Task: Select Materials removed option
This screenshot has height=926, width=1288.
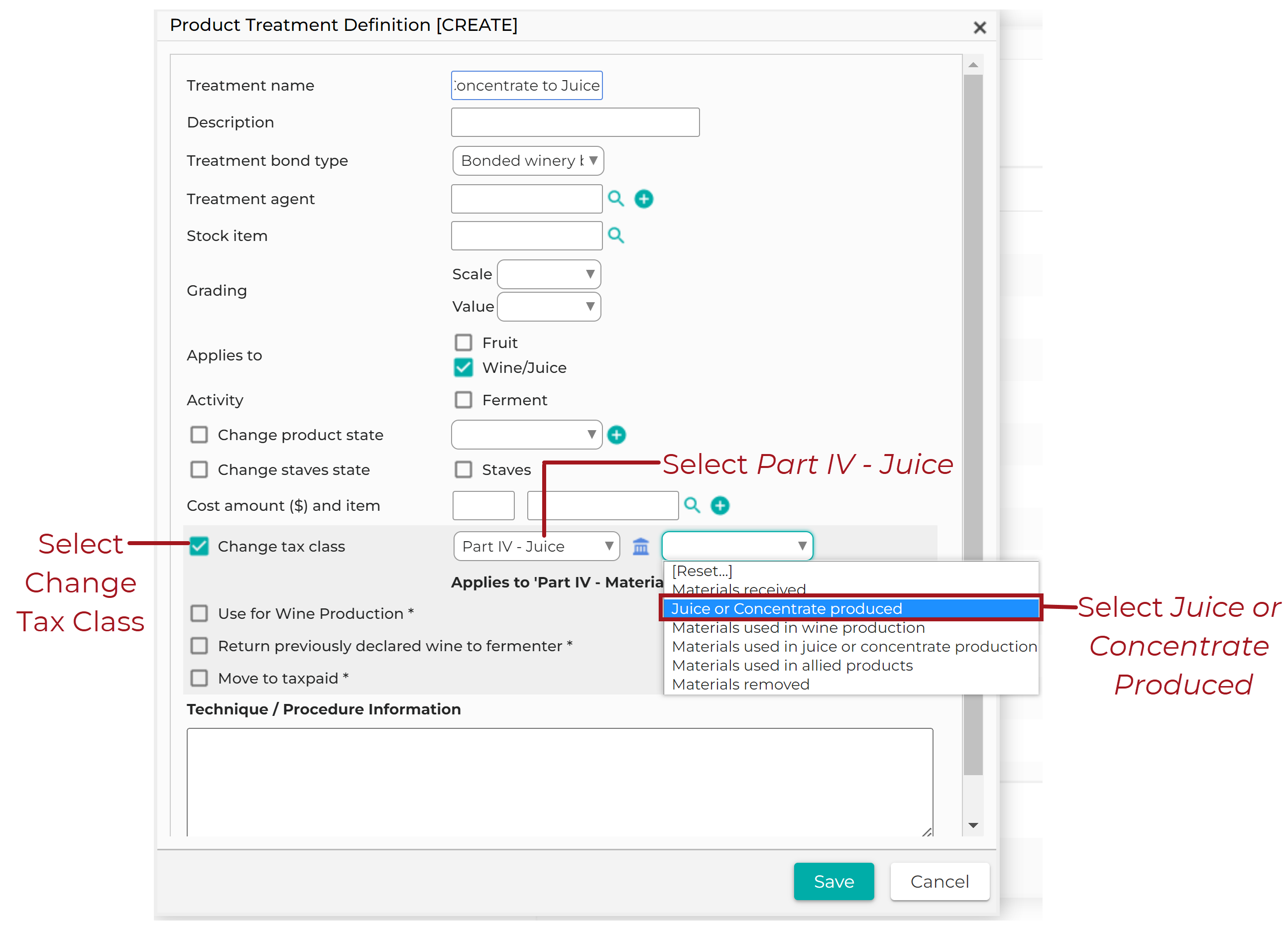Action: pos(851,684)
